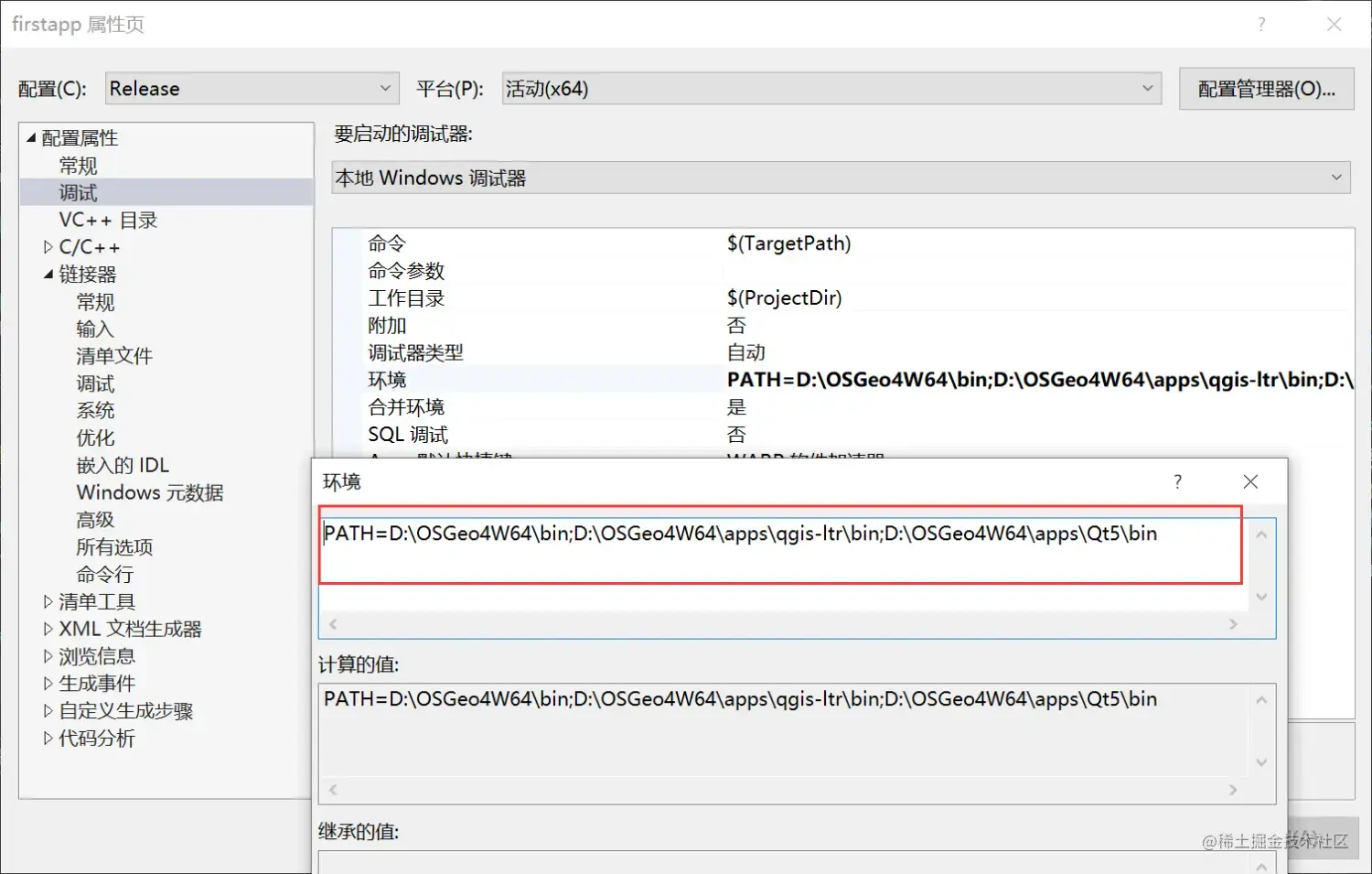Select 优化 under 链接器

pos(95,437)
